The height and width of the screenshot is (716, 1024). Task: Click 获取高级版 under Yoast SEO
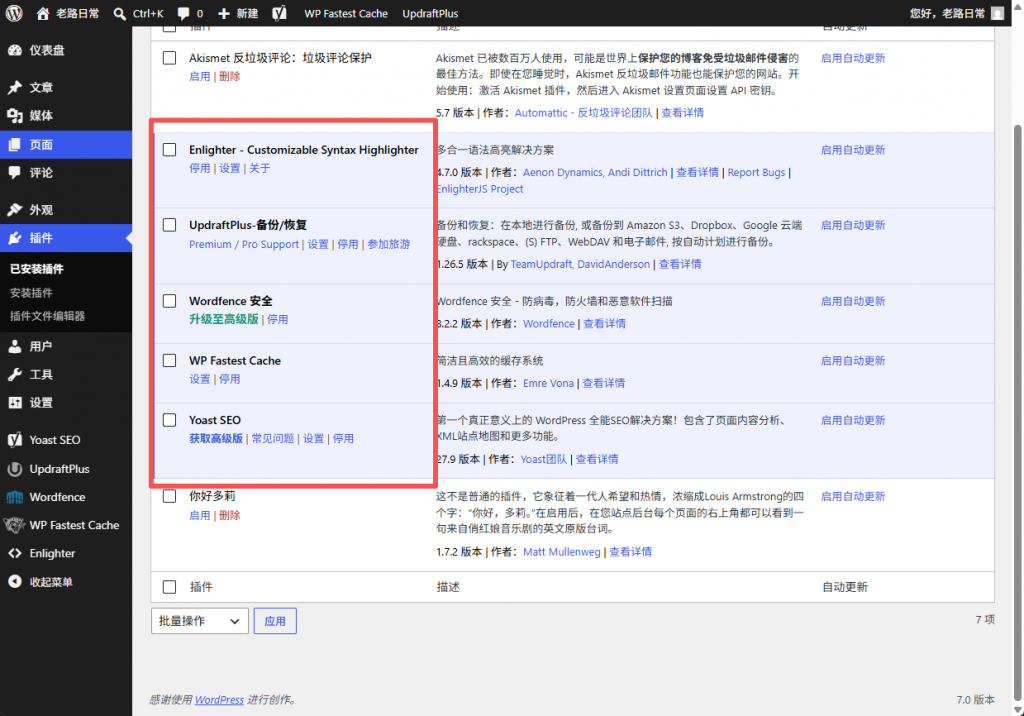click(x=216, y=438)
